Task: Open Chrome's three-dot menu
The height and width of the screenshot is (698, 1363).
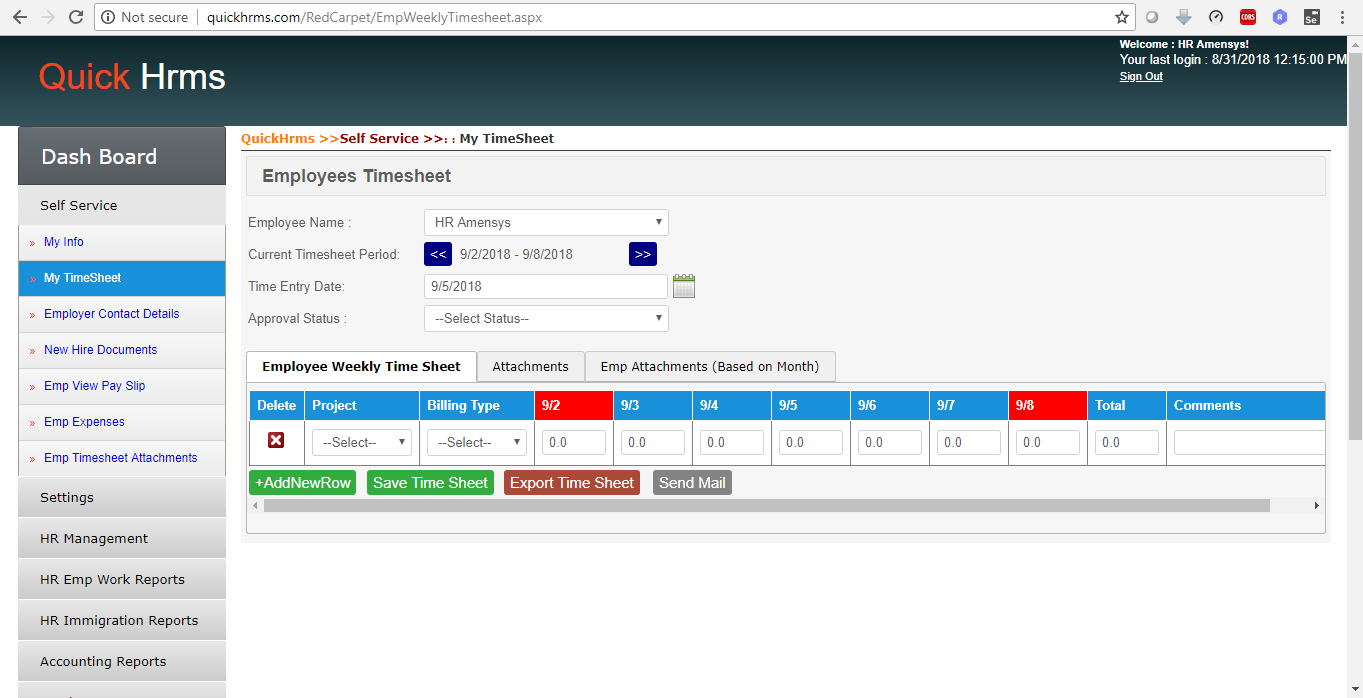Action: [x=1342, y=17]
